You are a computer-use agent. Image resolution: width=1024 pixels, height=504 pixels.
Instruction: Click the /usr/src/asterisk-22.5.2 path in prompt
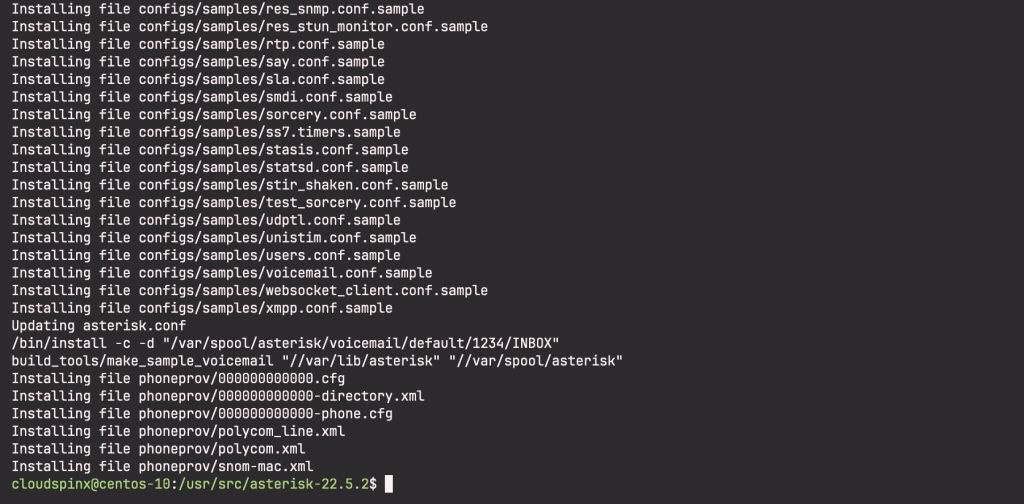274,484
